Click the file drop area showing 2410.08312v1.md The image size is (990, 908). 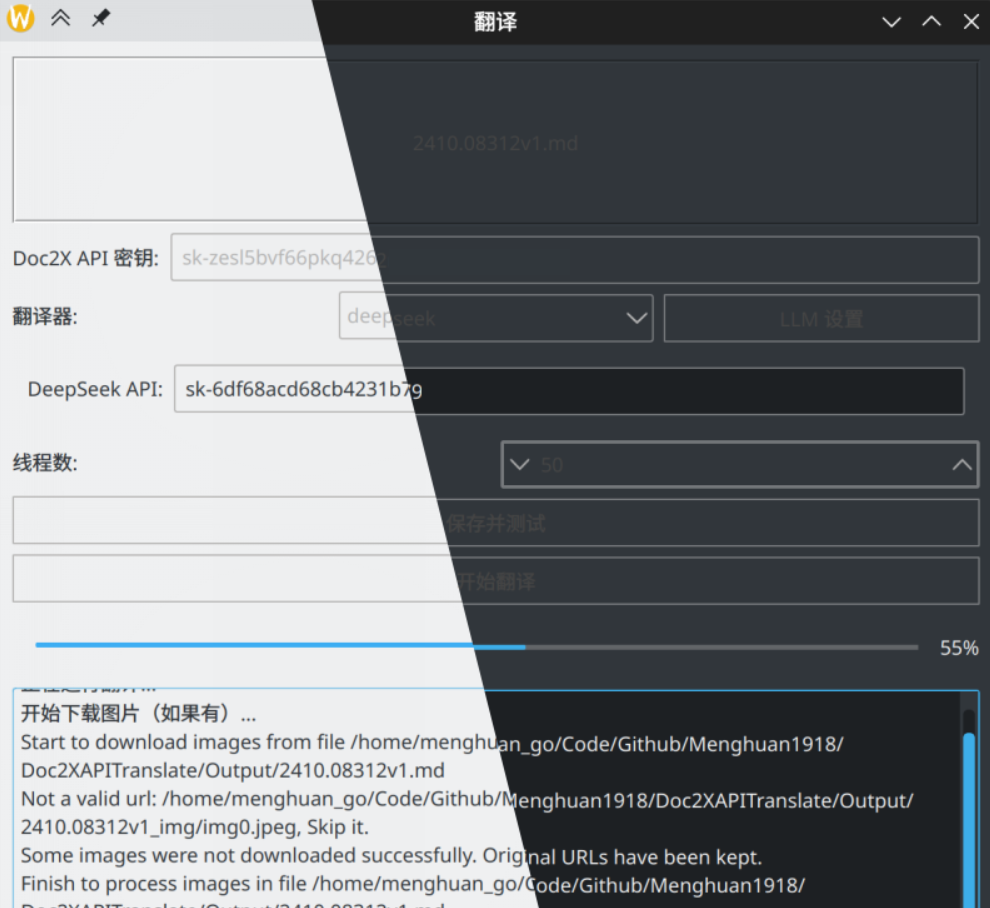pos(496,140)
